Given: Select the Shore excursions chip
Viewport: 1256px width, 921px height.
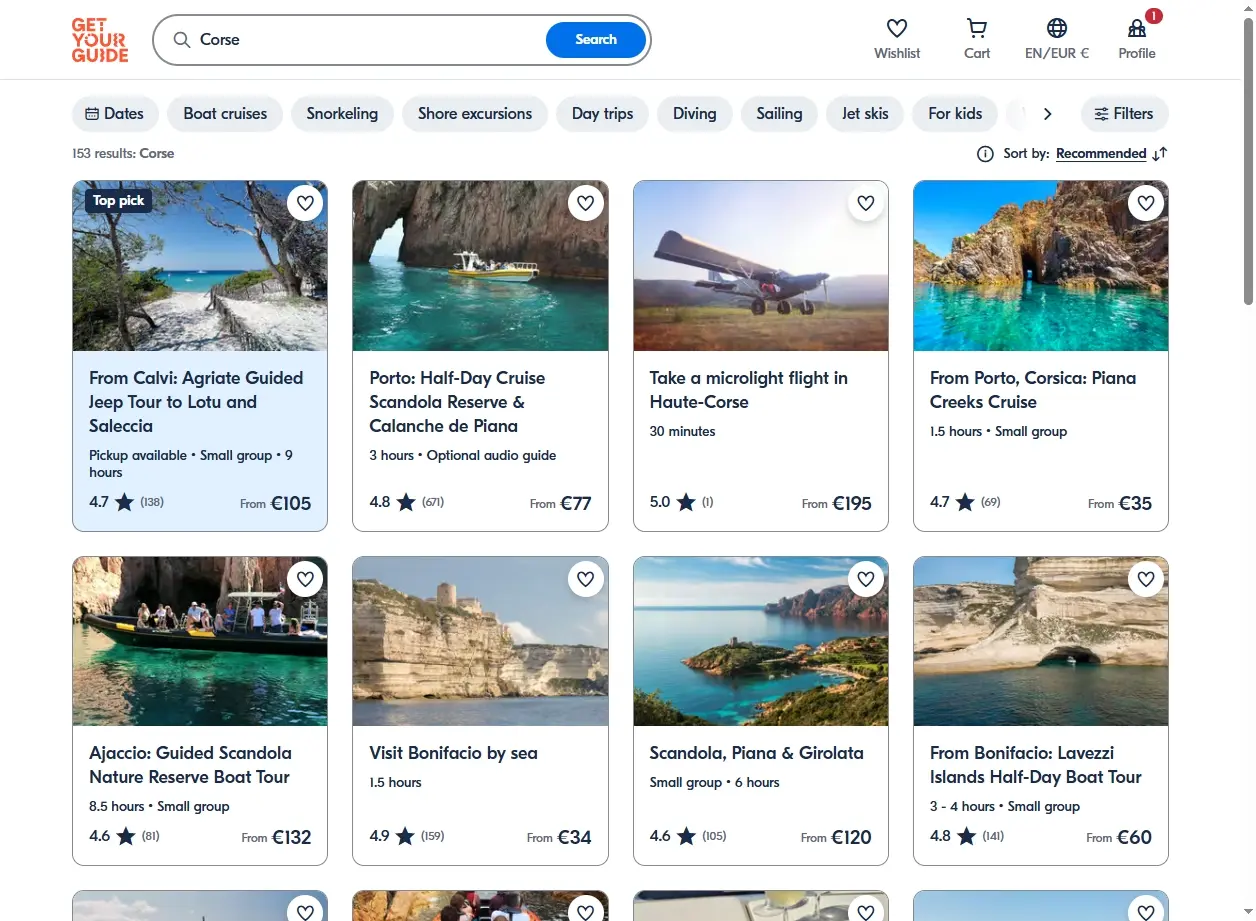Looking at the screenshot, I should click(x=475, y=113).
